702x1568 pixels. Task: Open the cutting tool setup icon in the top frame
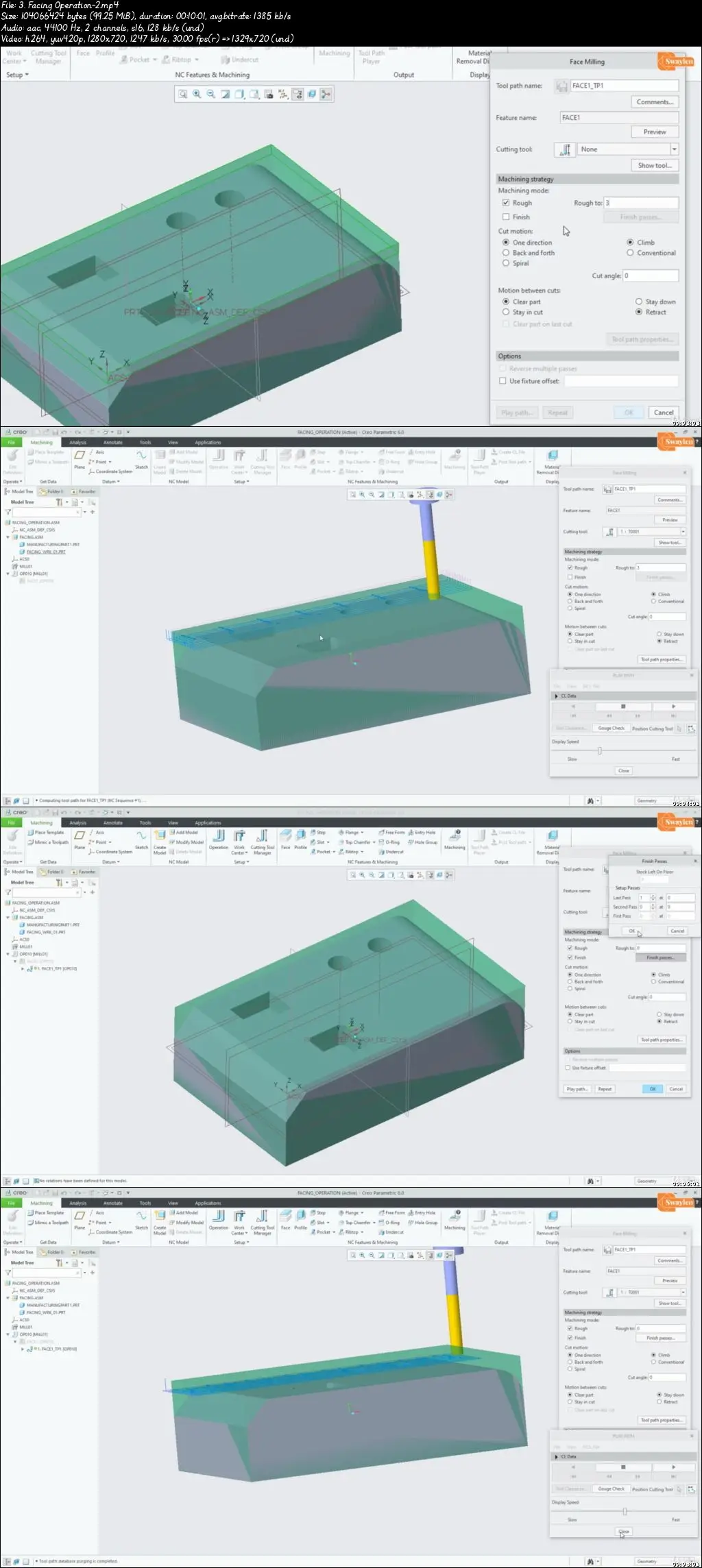(x=566, y=149)
